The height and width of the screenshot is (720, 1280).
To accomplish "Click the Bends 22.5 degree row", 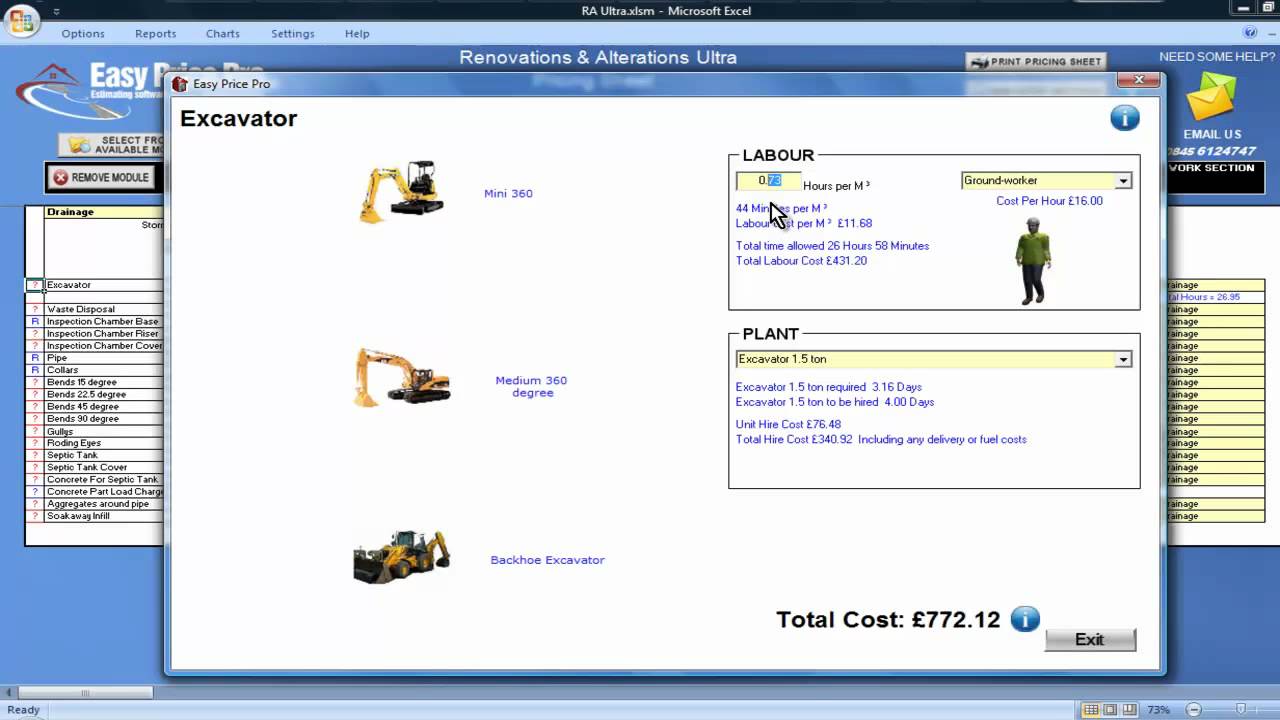I will tap(104, 394).
